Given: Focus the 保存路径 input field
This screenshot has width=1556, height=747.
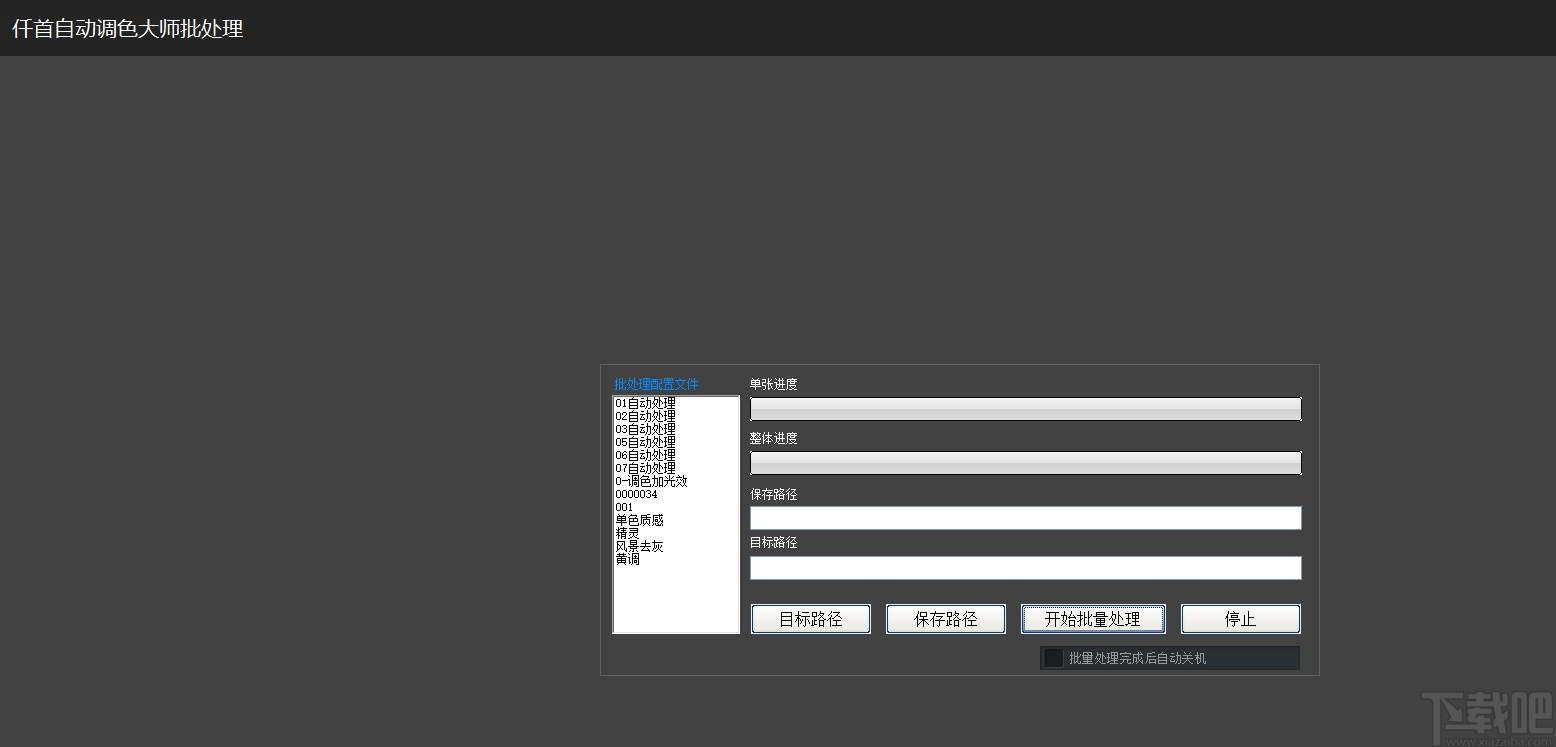Looking at the screenshot, I should click(1026, 518).
